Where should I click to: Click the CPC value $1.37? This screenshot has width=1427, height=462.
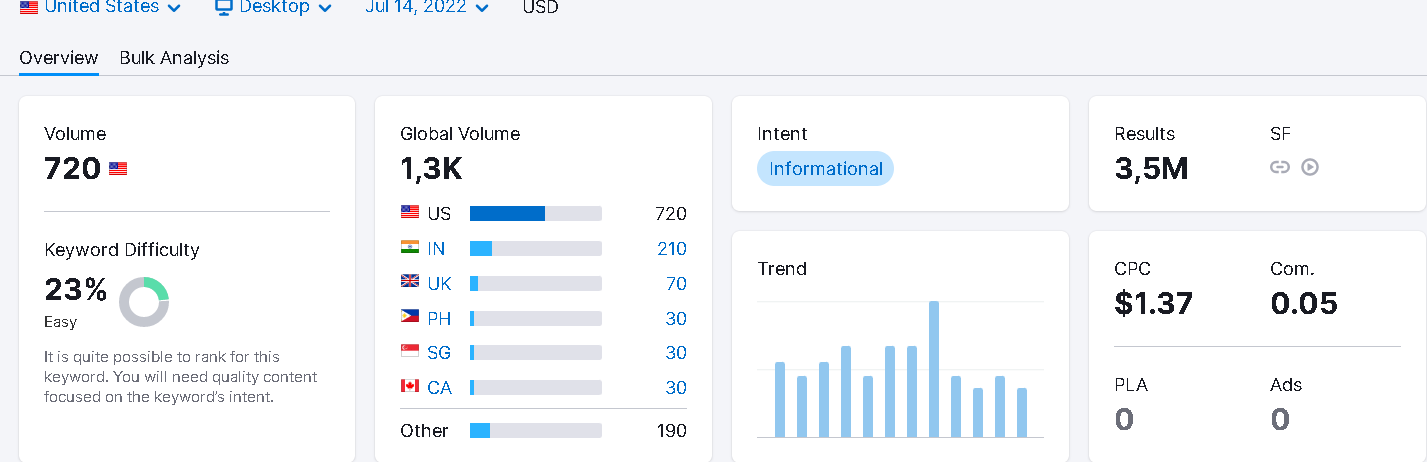click(x=1153, y=303)
